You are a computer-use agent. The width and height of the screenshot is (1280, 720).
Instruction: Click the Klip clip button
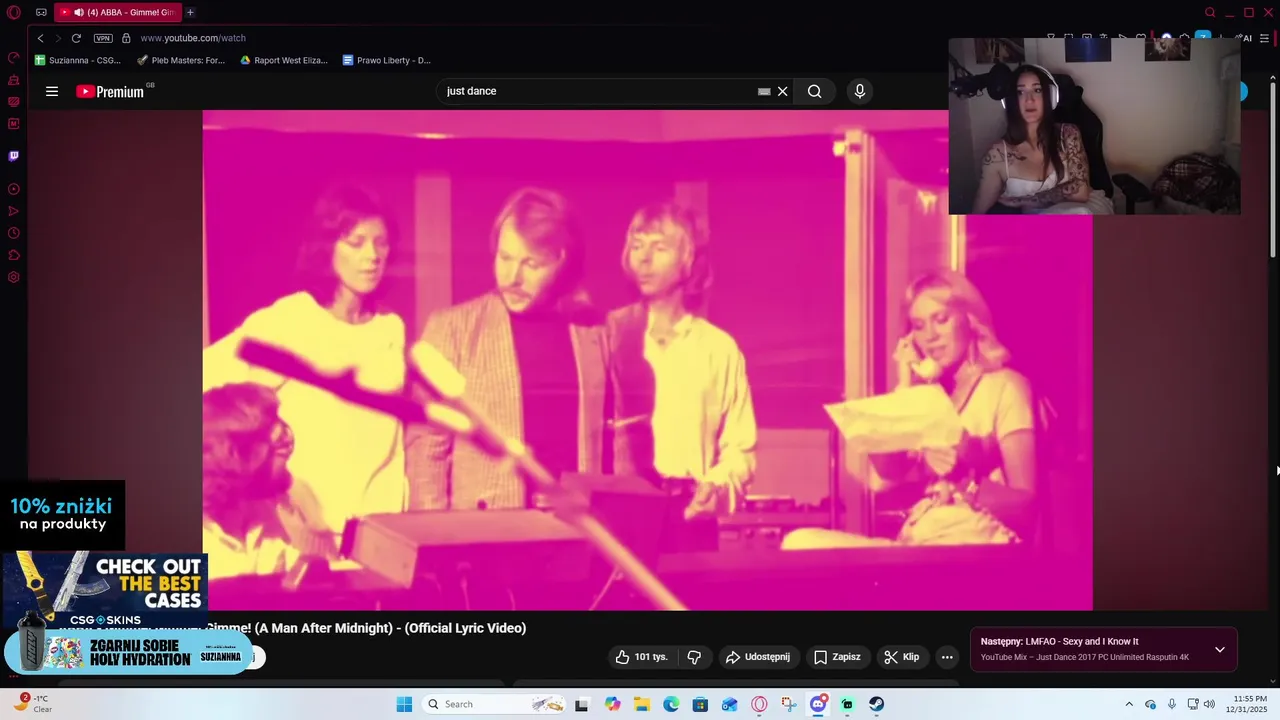point(901,657)
